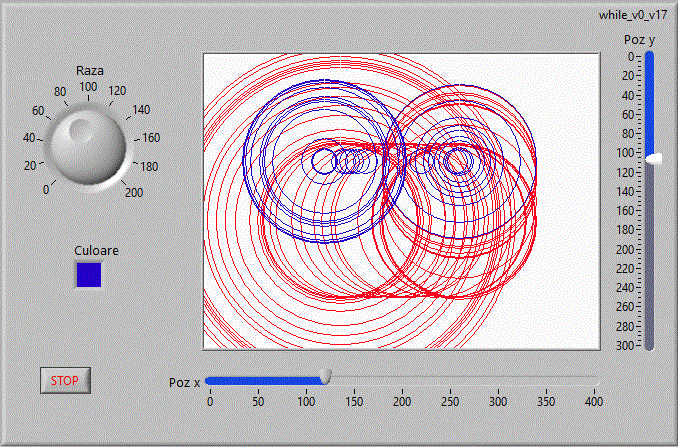Click the 160 mark on Raza knob scale

151,138
